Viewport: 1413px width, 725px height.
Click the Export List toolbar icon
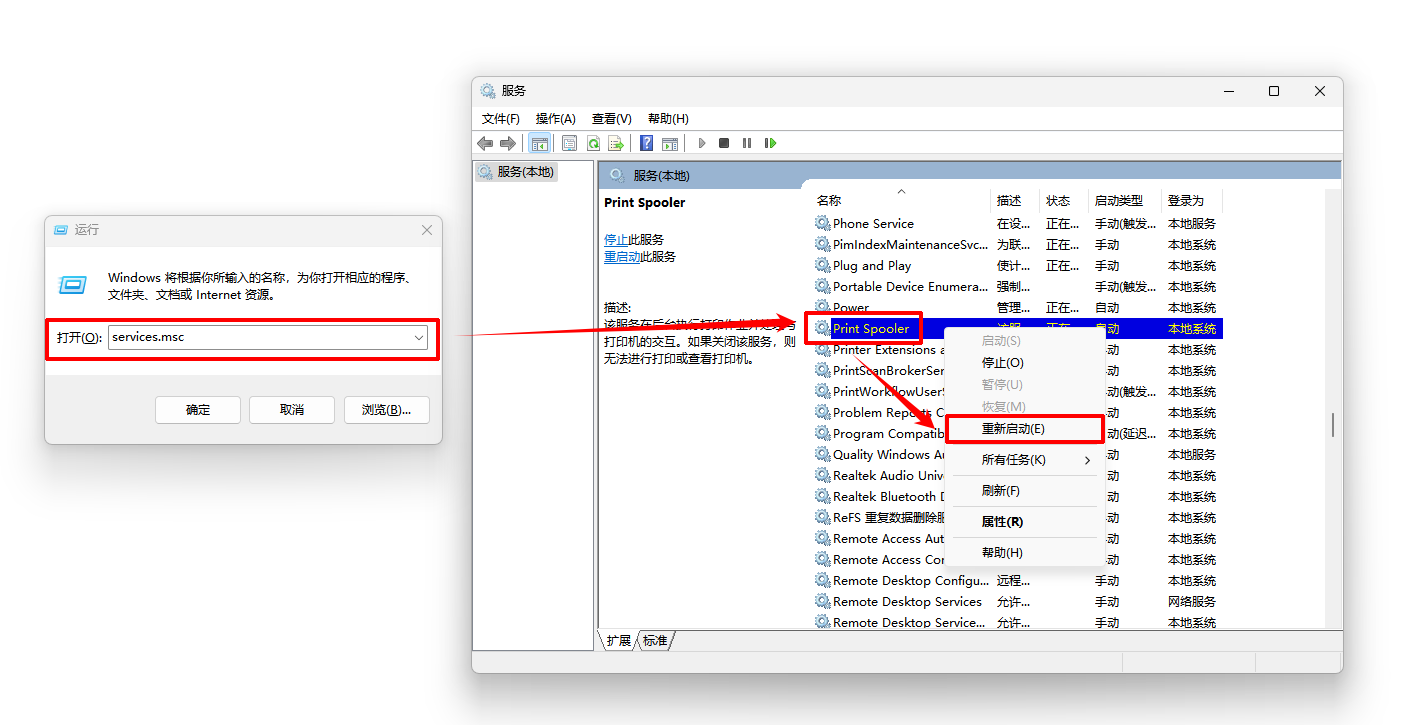point(616,143)
